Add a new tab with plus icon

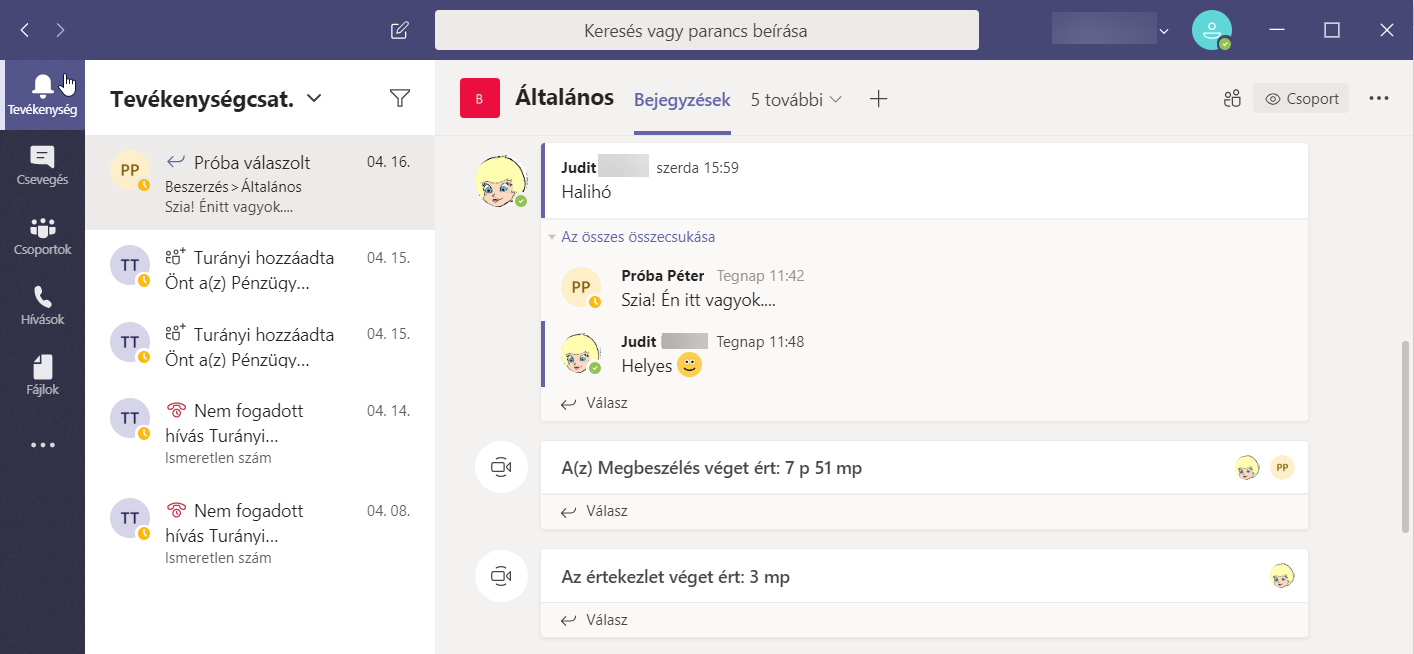[x=878, y=99]
